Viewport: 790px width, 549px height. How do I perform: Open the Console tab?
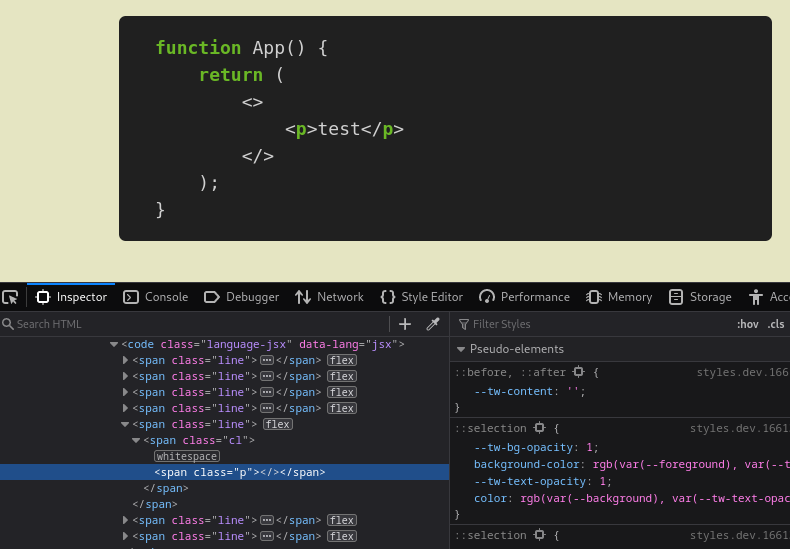[x=156, y=297]
